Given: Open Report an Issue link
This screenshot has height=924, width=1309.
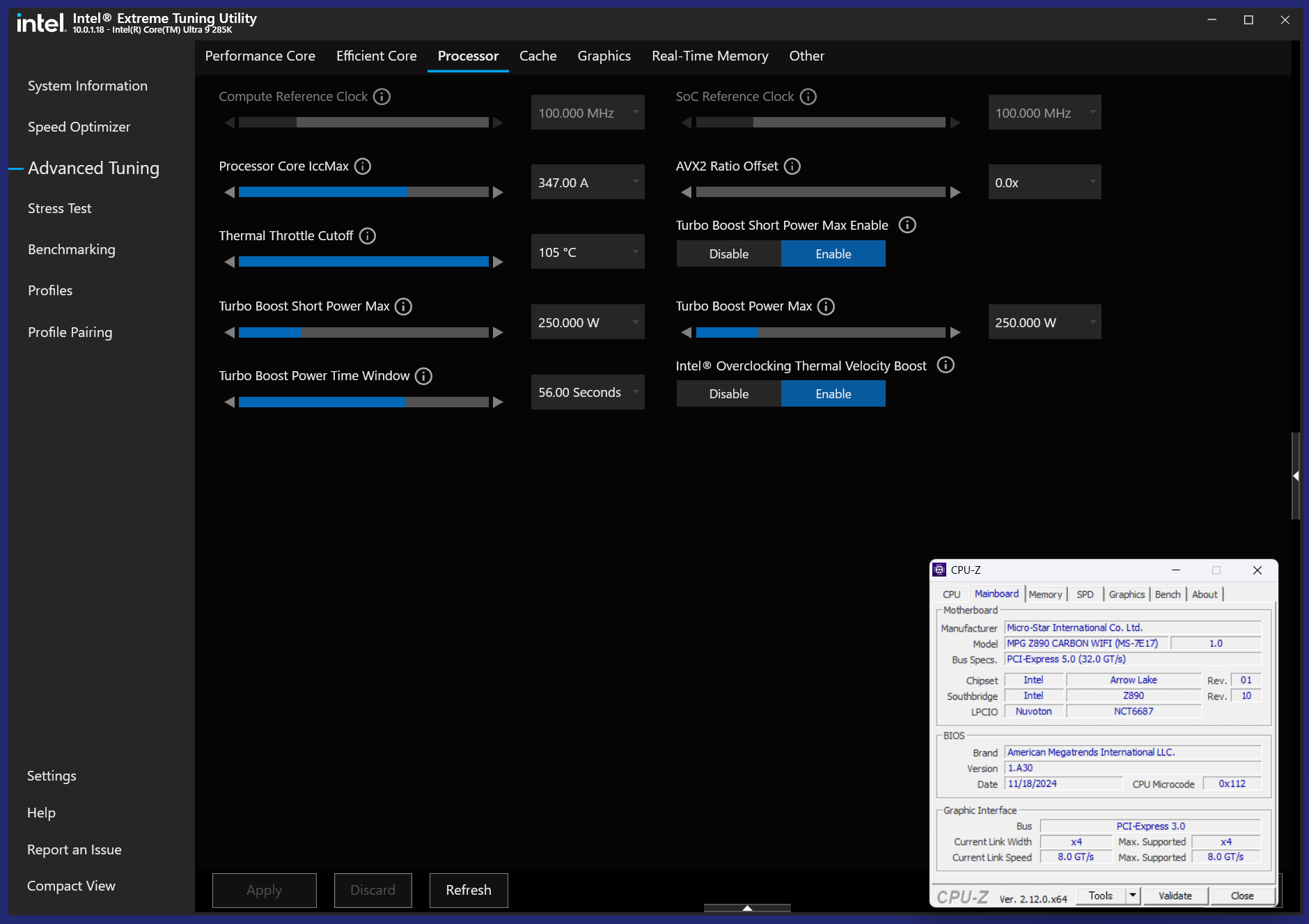Looking at the screenshot, I should pos(75,849).
